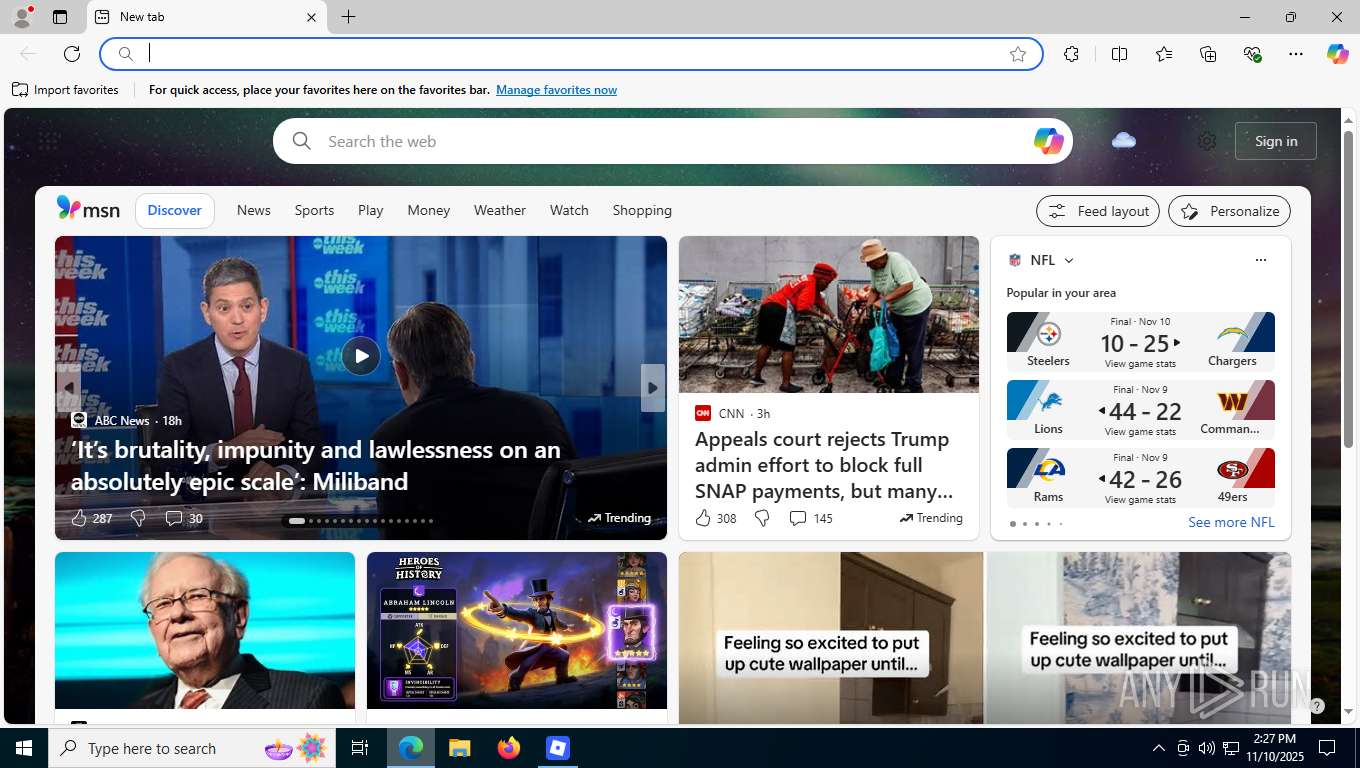Open the notification center icon

tap(1327, 748)
